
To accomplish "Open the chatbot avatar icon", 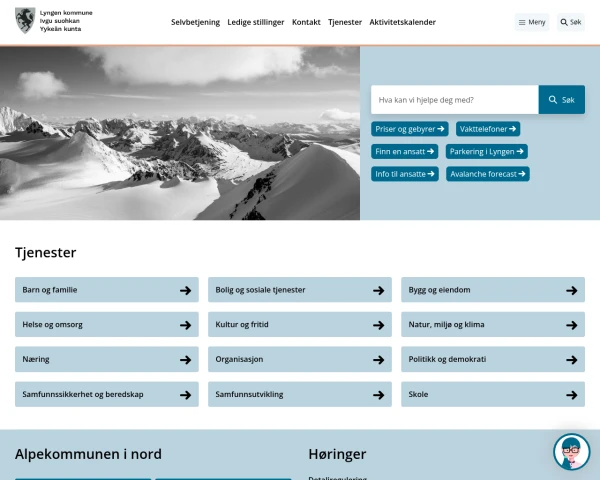I will tap(571, 452).
